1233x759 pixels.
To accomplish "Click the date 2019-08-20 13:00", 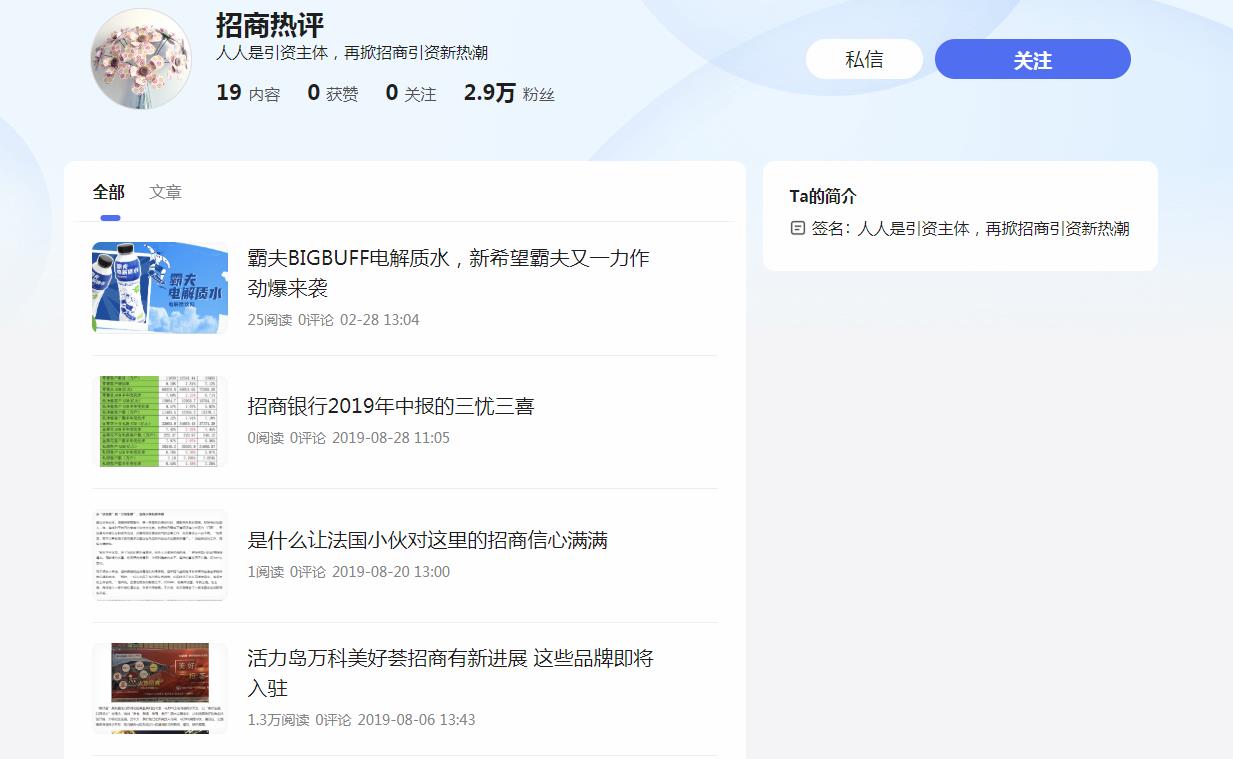I will pos(391,572).
